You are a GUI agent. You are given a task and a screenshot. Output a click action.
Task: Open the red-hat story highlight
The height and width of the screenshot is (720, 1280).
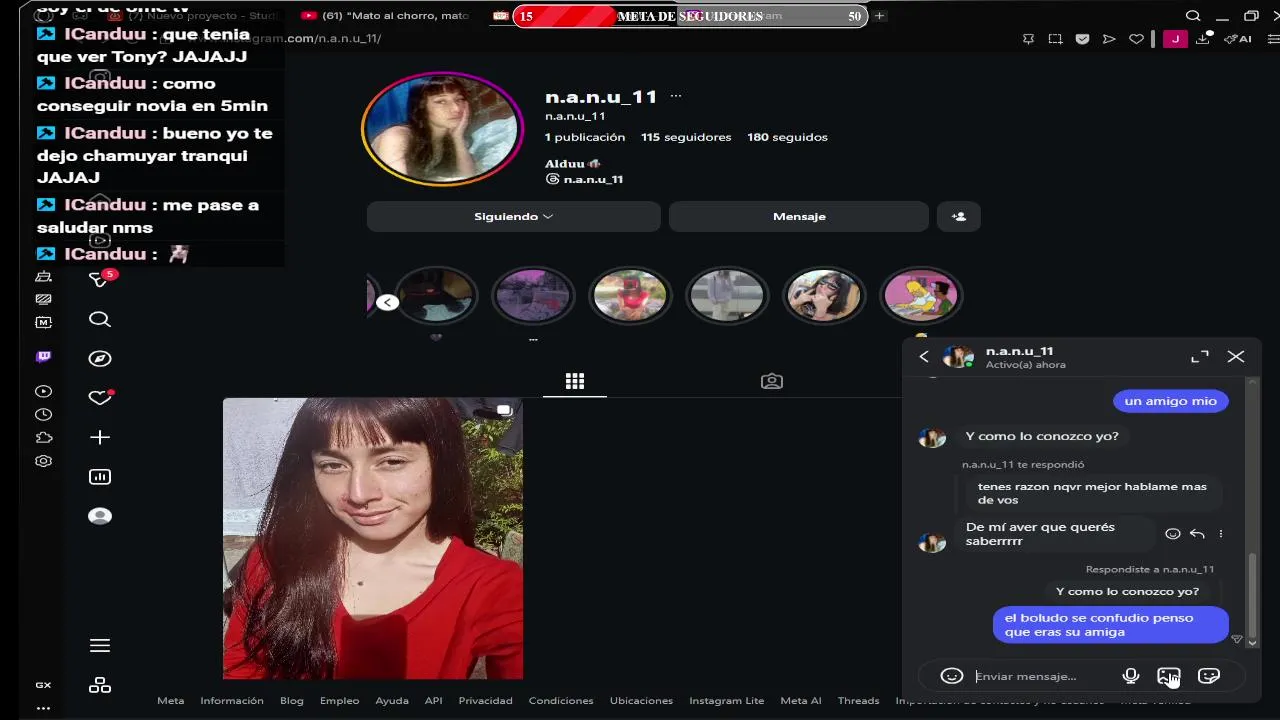pyautogui.click(x=629, y=296)
